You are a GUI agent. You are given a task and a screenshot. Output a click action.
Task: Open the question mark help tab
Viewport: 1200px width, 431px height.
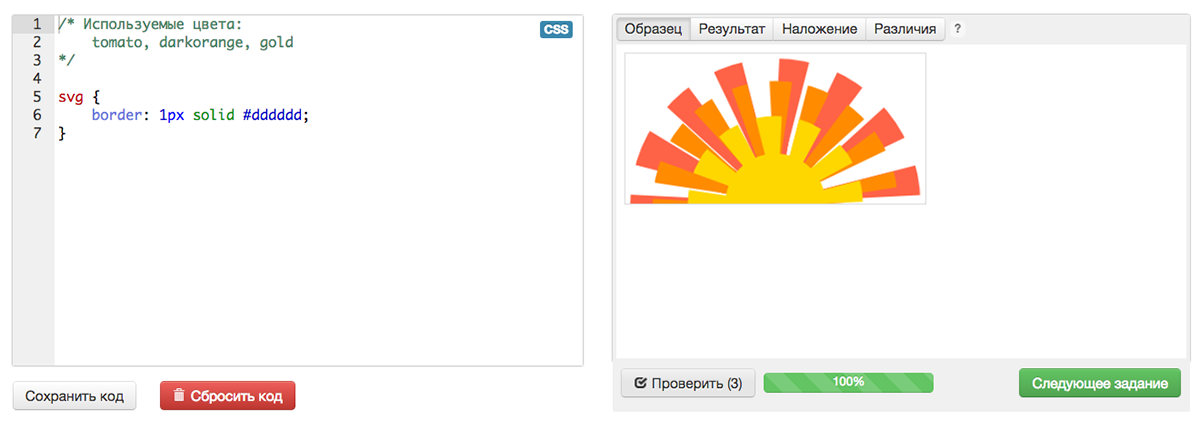957,29
